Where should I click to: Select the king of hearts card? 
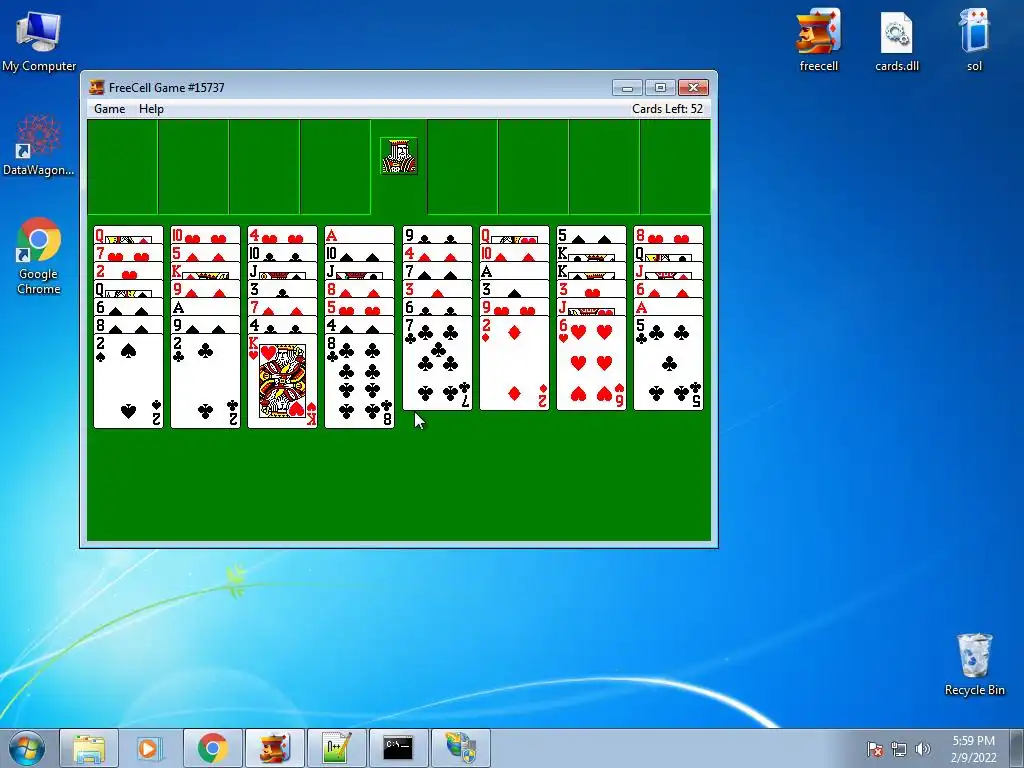(282, 381)
